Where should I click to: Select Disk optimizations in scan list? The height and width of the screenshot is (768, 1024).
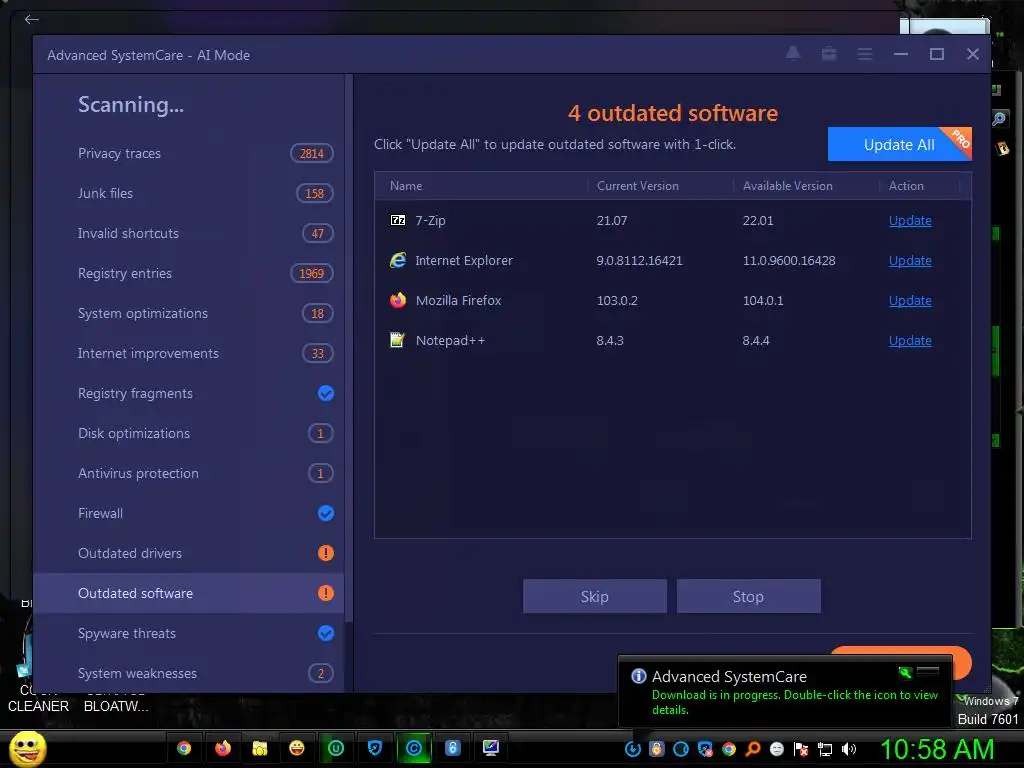188,433
